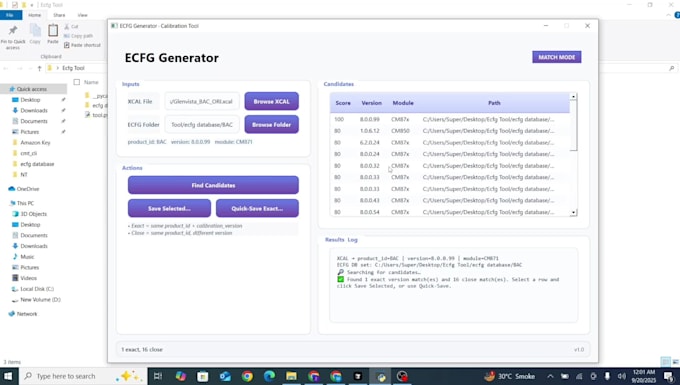Click Explorer's search icon
This screenshot has width=680, height=385.
pyautogui.click(x=671, y=68)
